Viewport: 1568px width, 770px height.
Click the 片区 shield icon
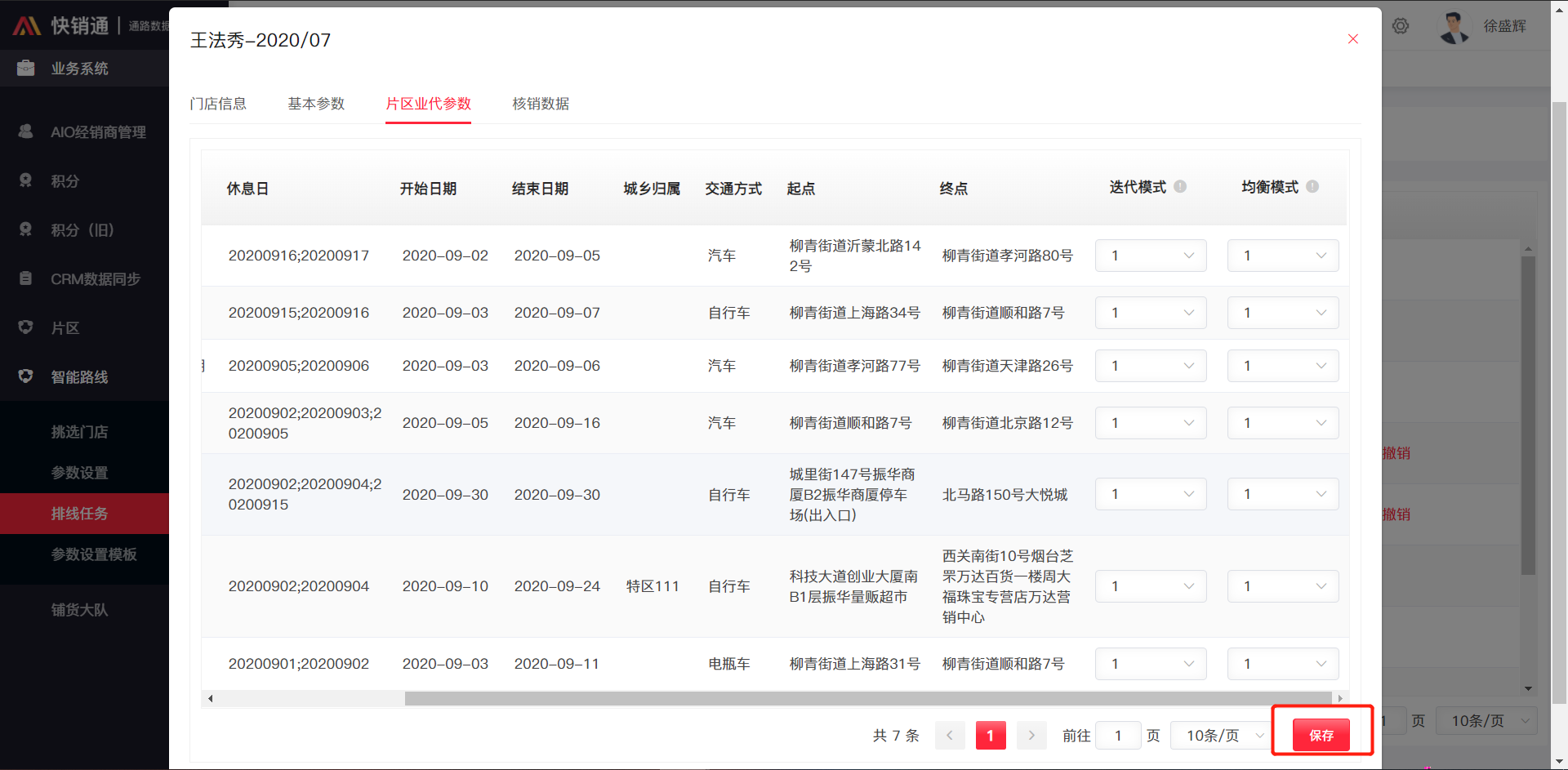(x=26, y=327)
